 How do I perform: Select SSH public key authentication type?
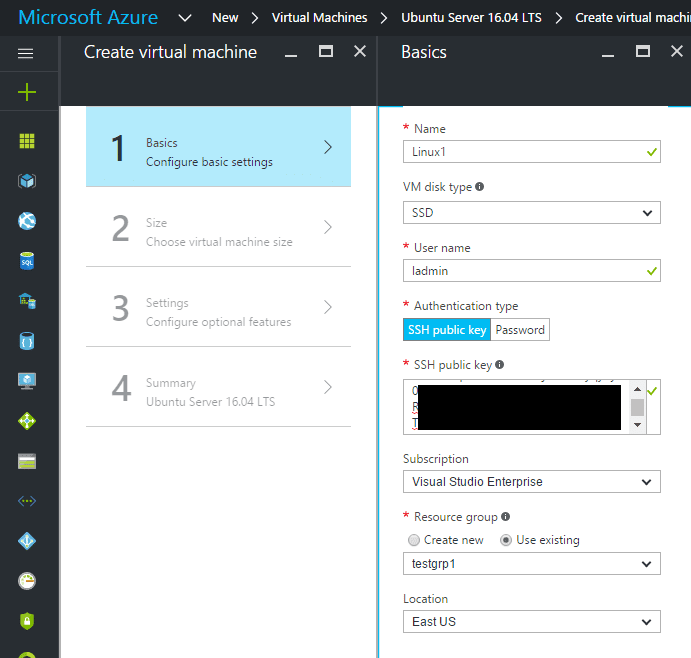447,330
